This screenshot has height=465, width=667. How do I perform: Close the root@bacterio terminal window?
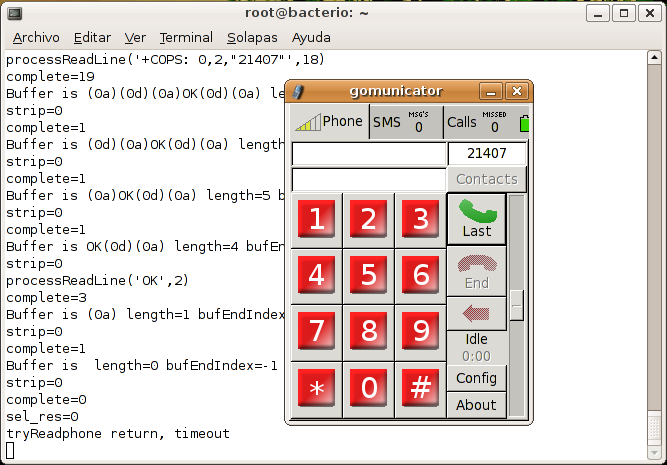(x=650, y=13)
